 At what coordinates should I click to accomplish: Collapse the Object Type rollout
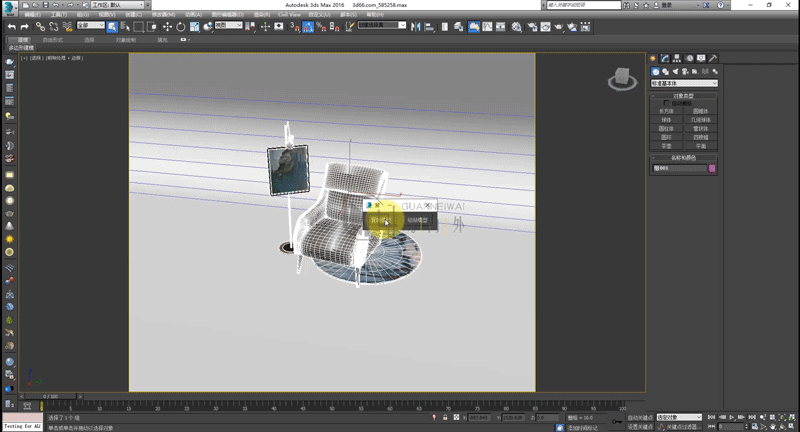pyautogui.click(x=684, y=94)
